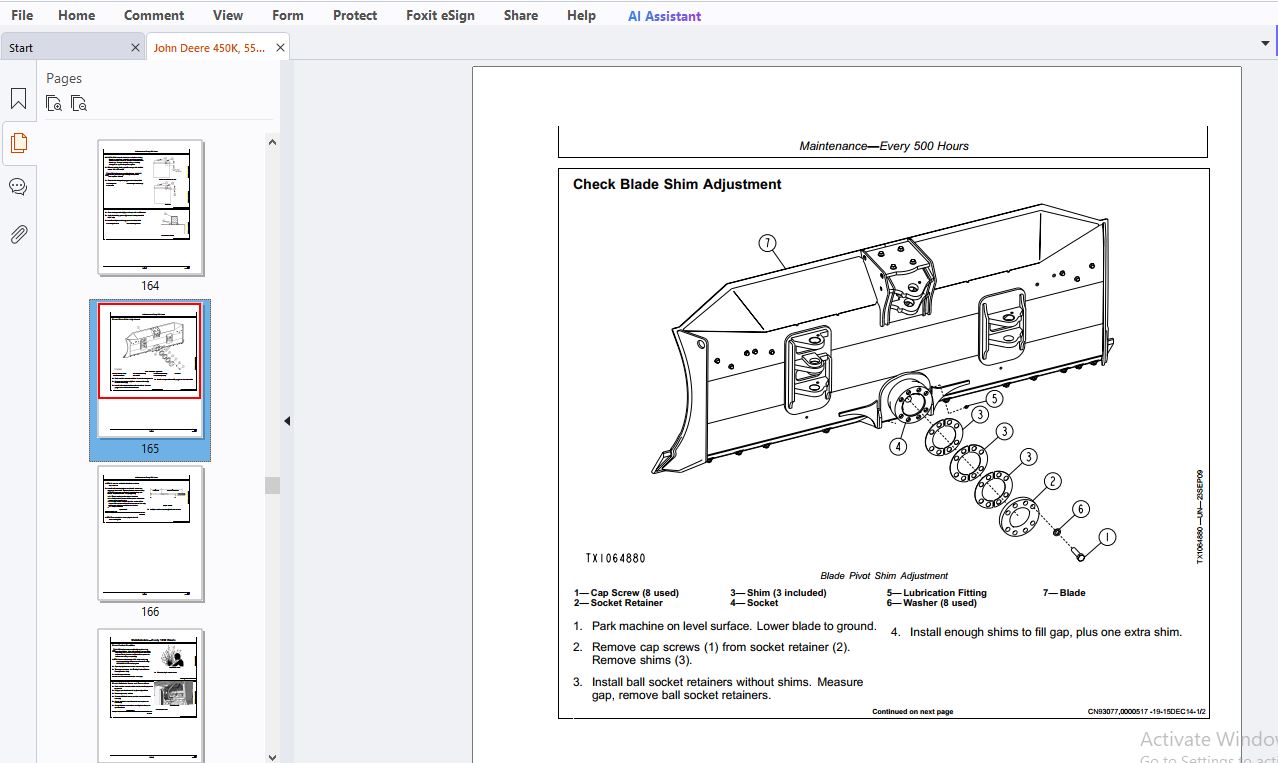Open the View ribbon tab
1278x763 pixels.
(x=228, y=15)
